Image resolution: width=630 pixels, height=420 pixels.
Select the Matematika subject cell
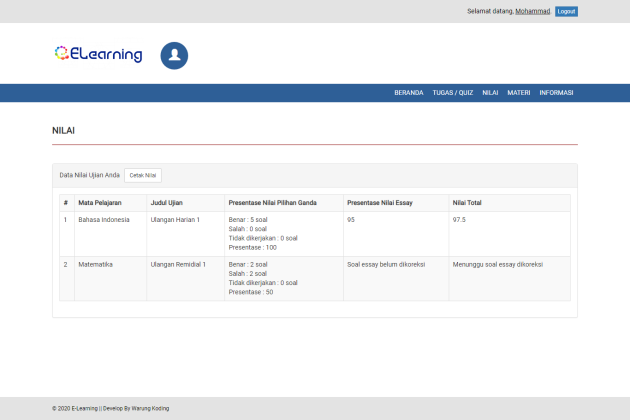(96, 265)
